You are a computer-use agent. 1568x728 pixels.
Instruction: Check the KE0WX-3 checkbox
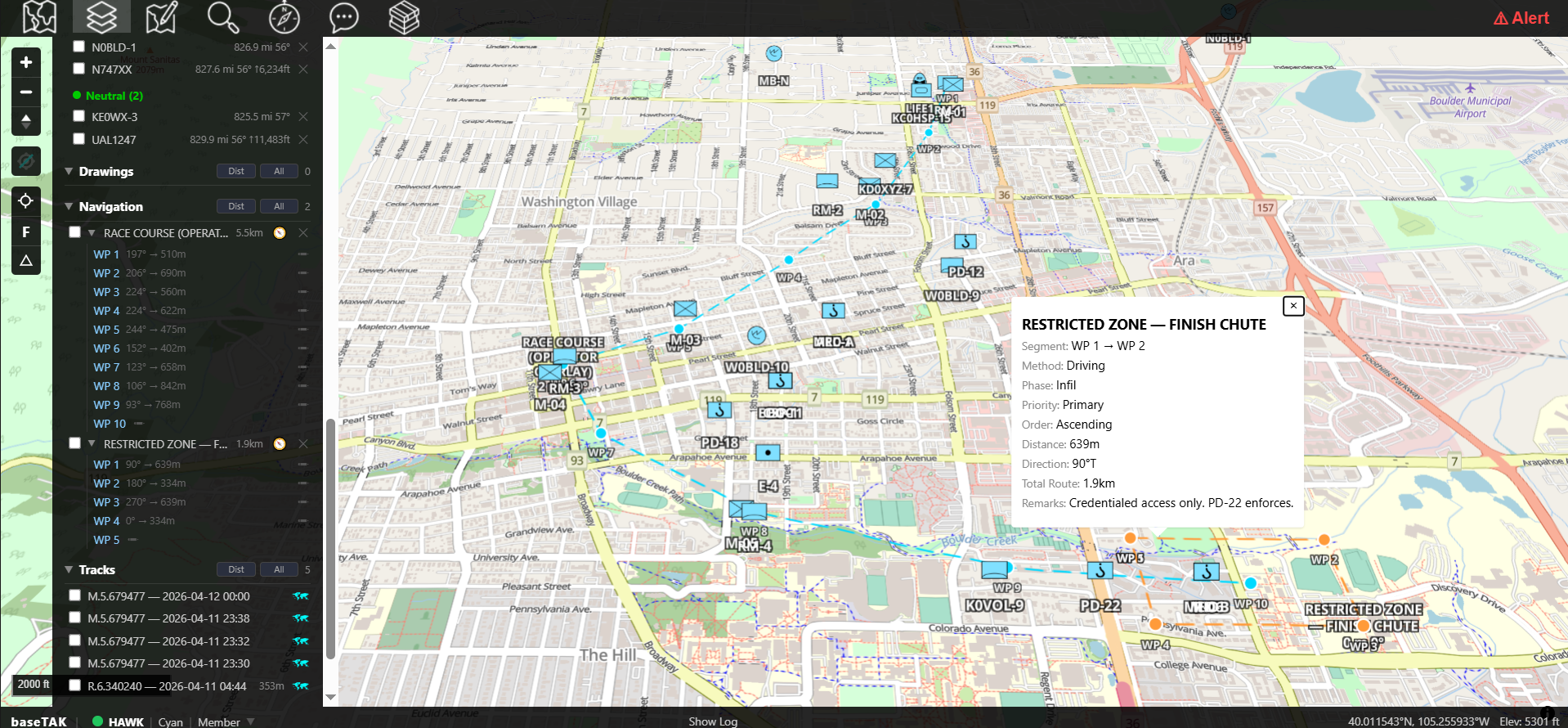pyautogui.click(x=79, y=116)
